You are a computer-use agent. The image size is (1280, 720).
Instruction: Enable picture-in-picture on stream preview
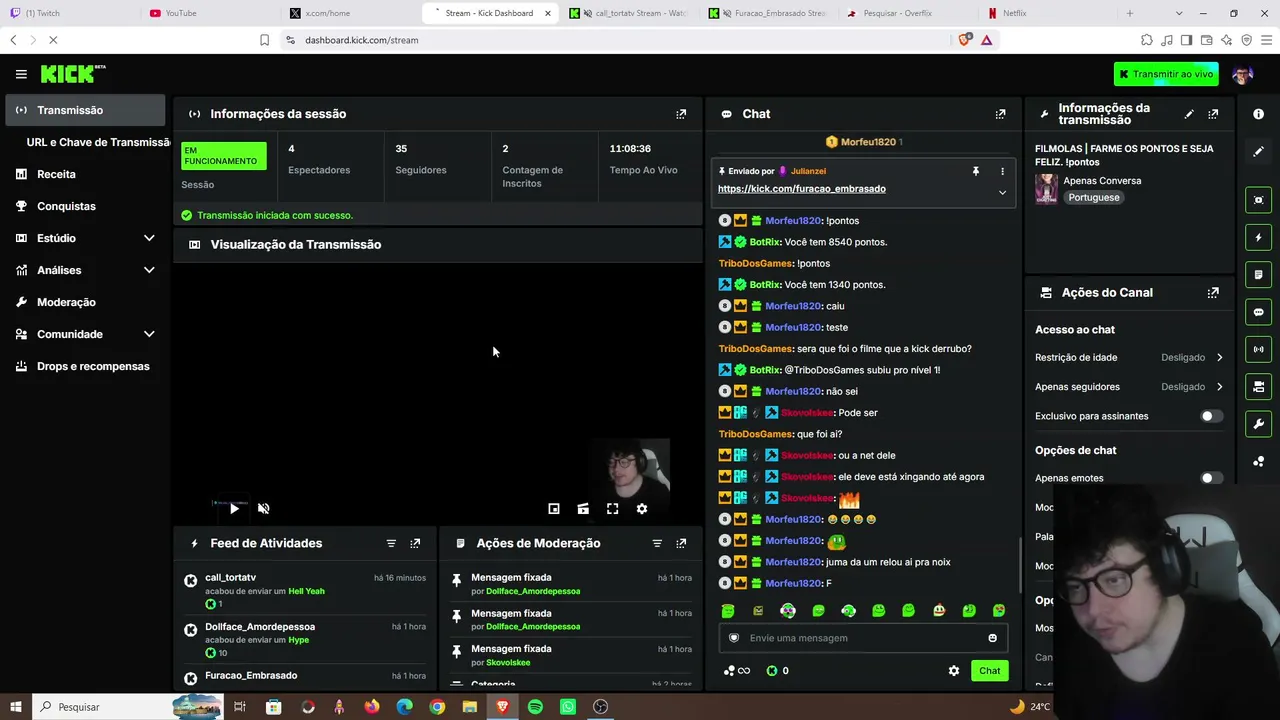coord(554,509)
